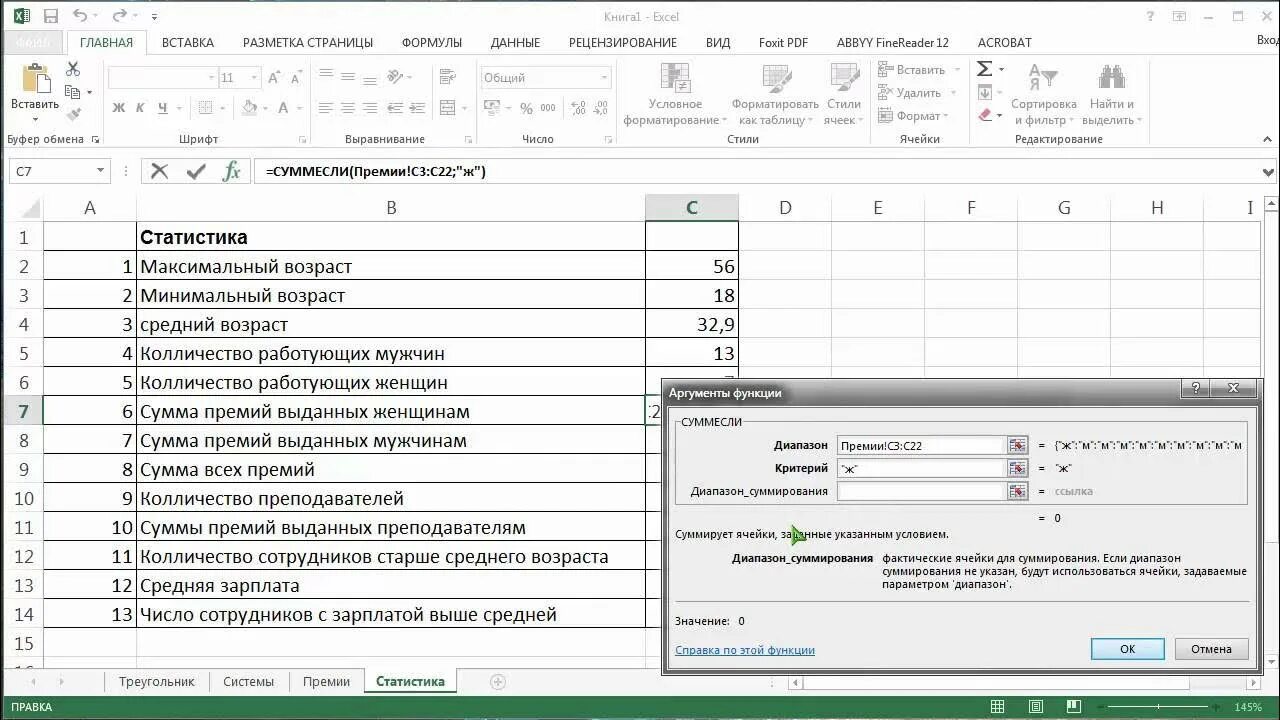Confirm formula with the checkmark icon

click(196, 171)
